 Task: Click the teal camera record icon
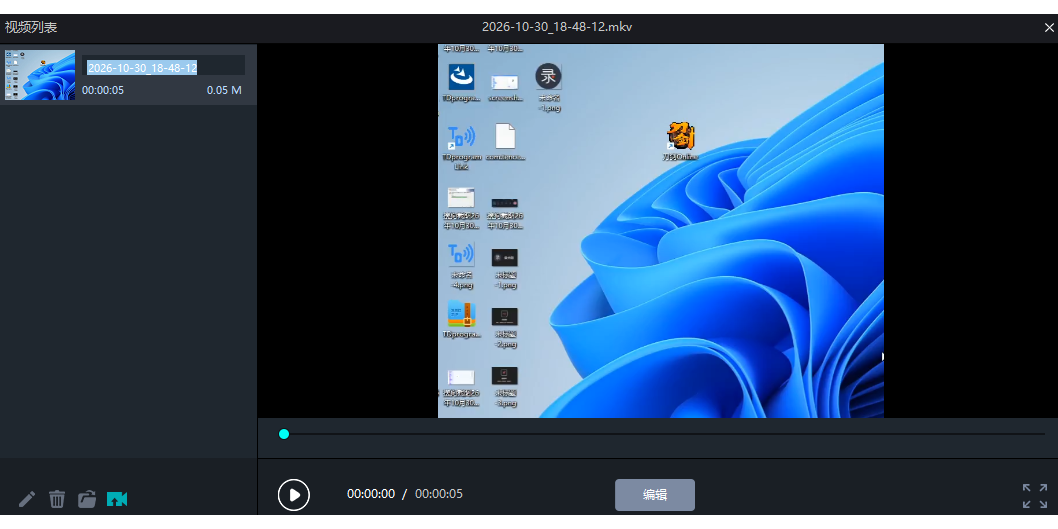pos(117,499)
